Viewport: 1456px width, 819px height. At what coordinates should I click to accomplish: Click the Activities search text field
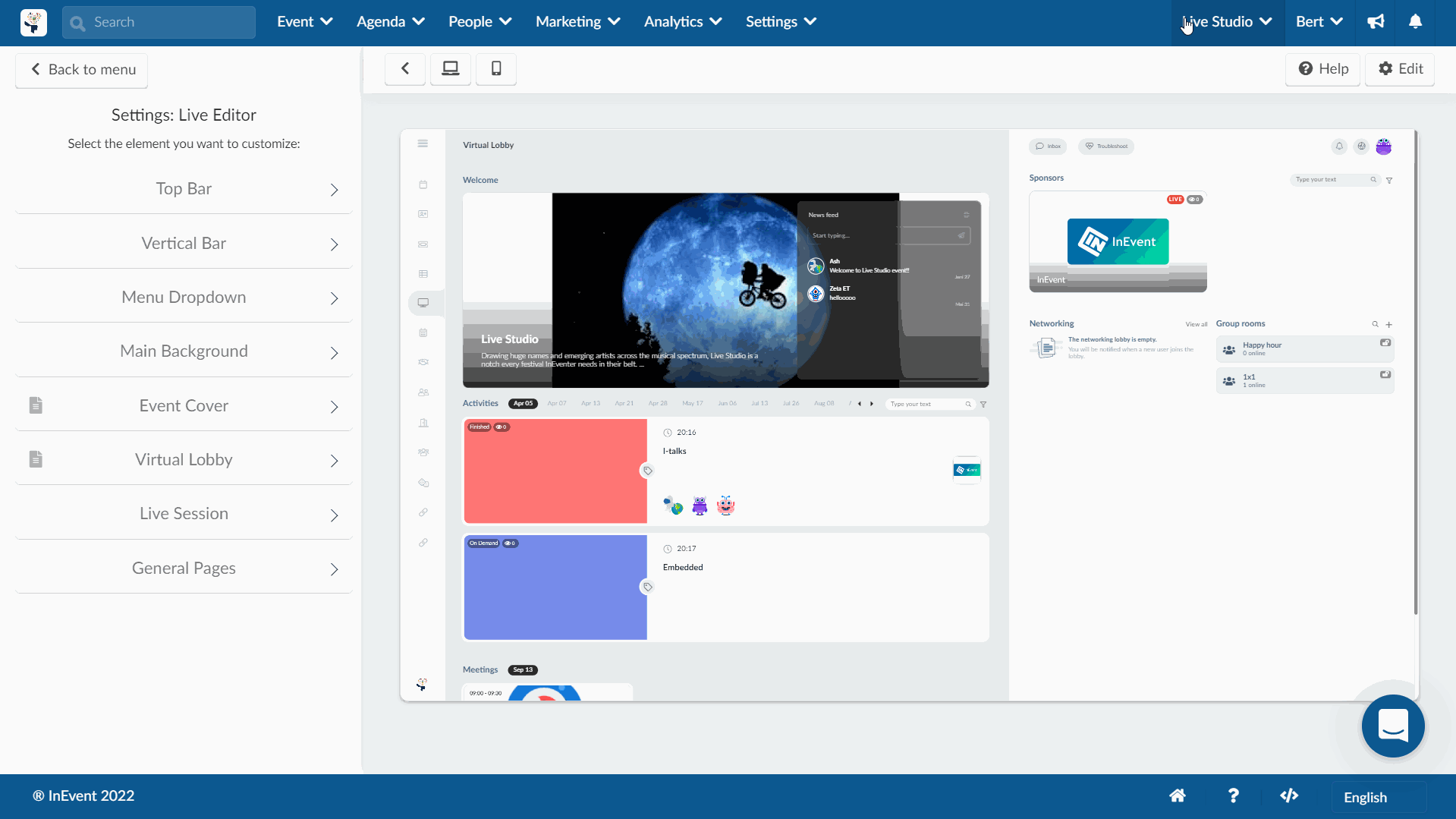tap(930, 405)
